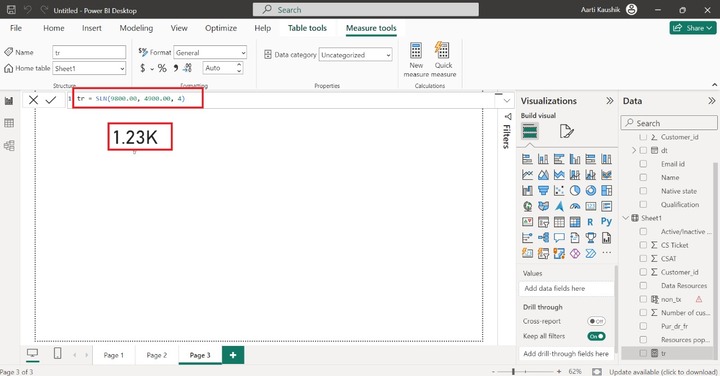Open the currency format dropdown arrow

point(152,69)
